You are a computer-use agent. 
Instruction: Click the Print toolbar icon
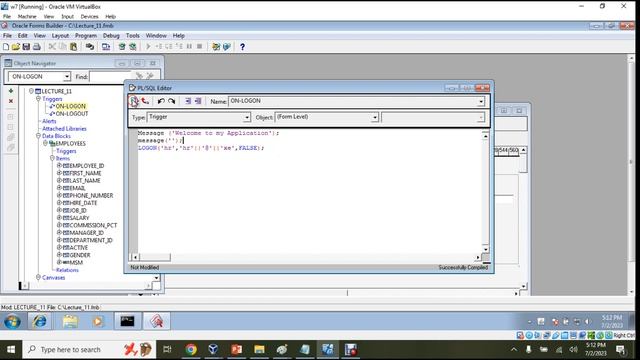coord(37,47)
